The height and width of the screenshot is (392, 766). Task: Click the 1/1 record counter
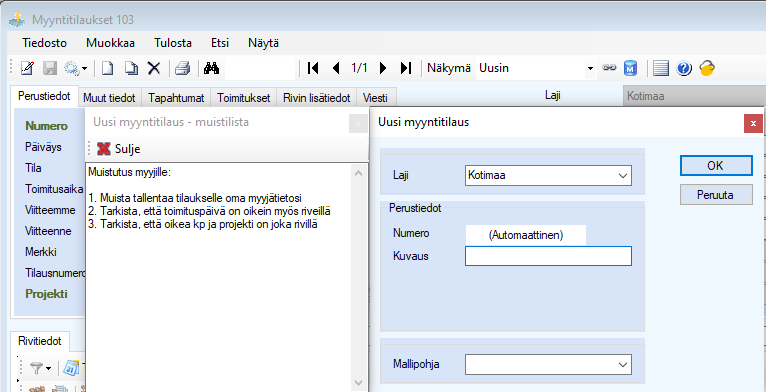point(359,68)
